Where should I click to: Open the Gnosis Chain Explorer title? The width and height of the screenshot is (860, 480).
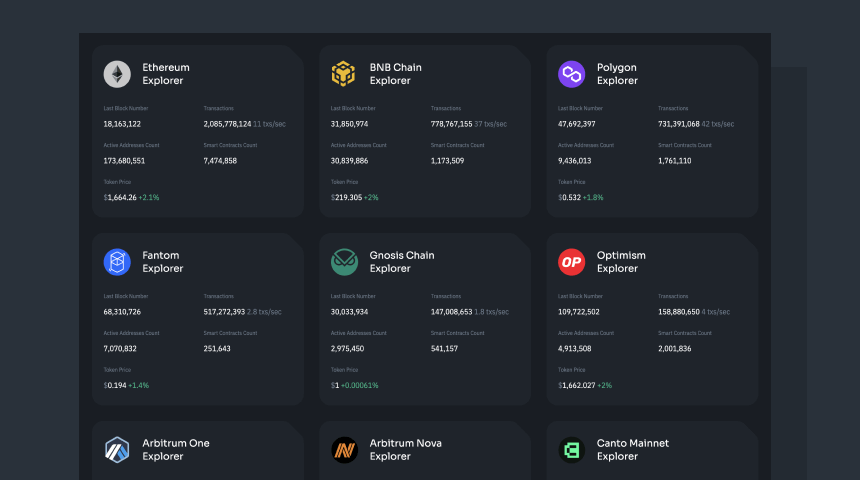(402, 262)
